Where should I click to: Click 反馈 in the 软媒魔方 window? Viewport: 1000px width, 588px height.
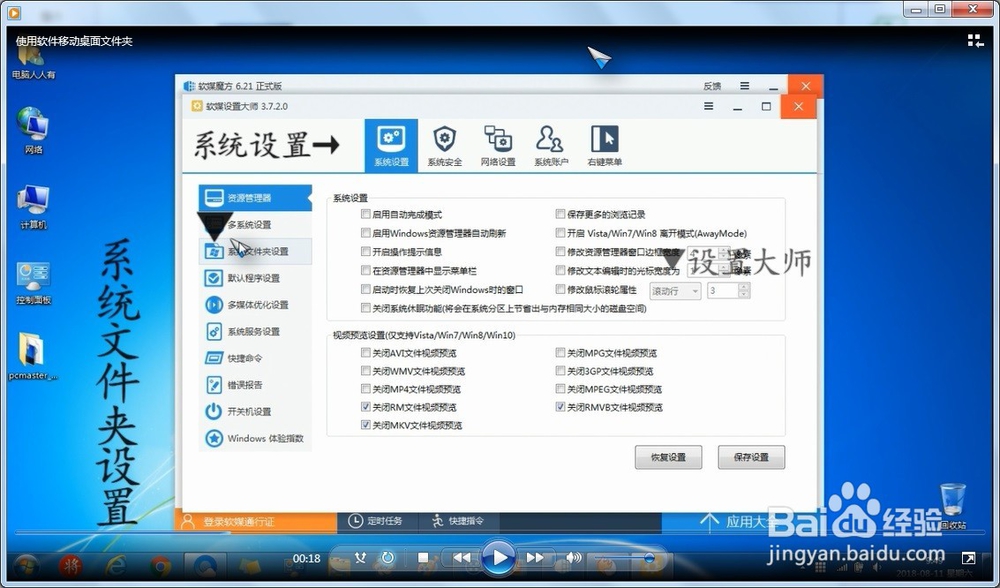coord(712,86)
